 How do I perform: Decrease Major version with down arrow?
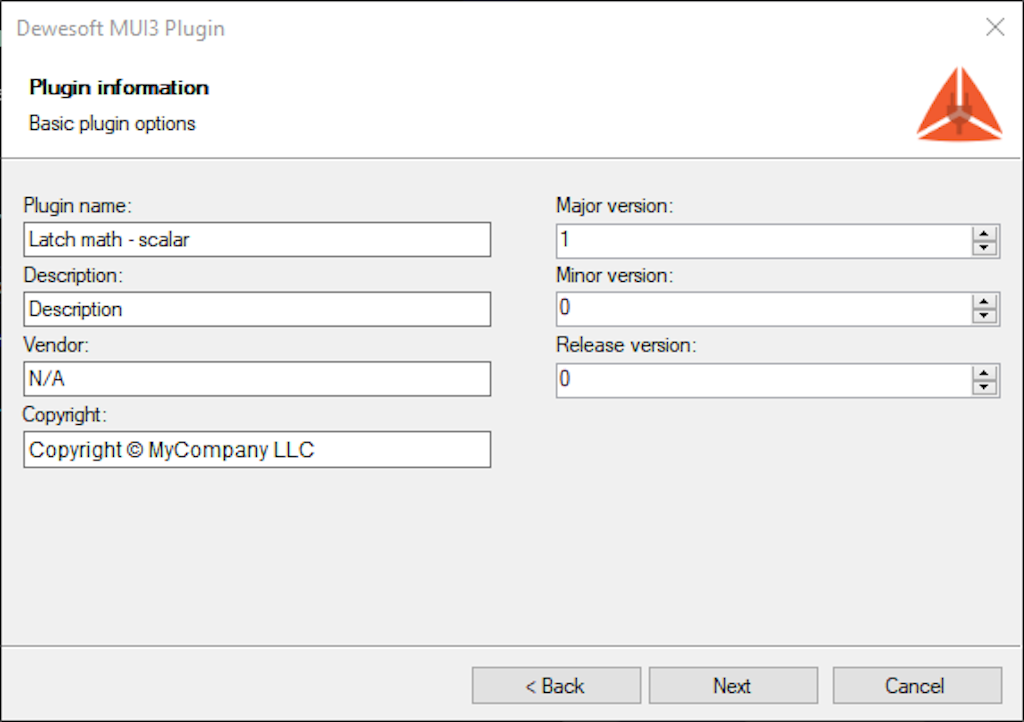click(984, 248)
